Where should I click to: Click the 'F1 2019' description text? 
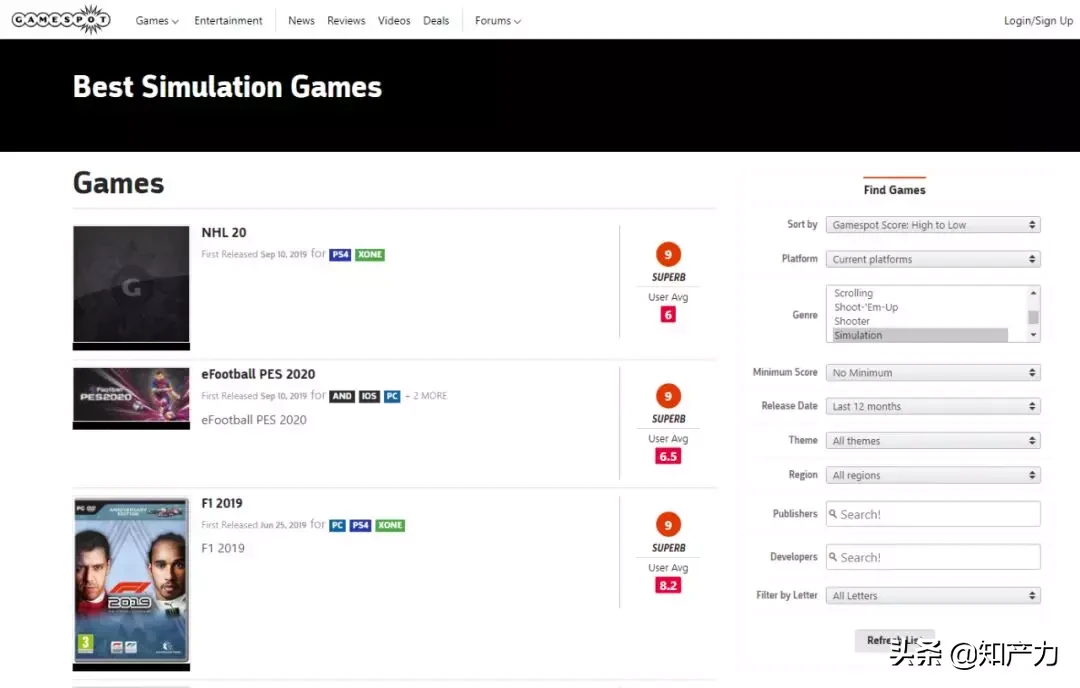tap(222, 549)
